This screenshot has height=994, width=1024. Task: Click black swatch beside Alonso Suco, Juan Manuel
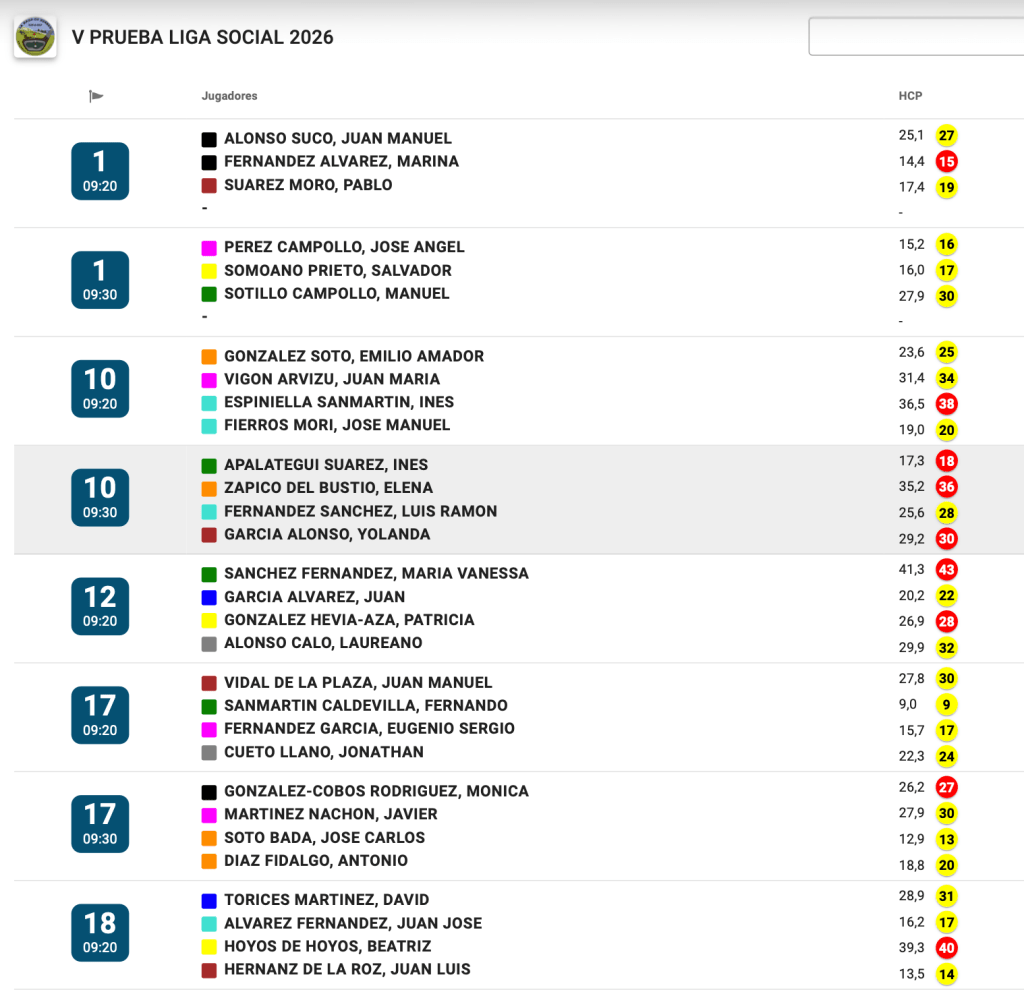tap(209, 139)
